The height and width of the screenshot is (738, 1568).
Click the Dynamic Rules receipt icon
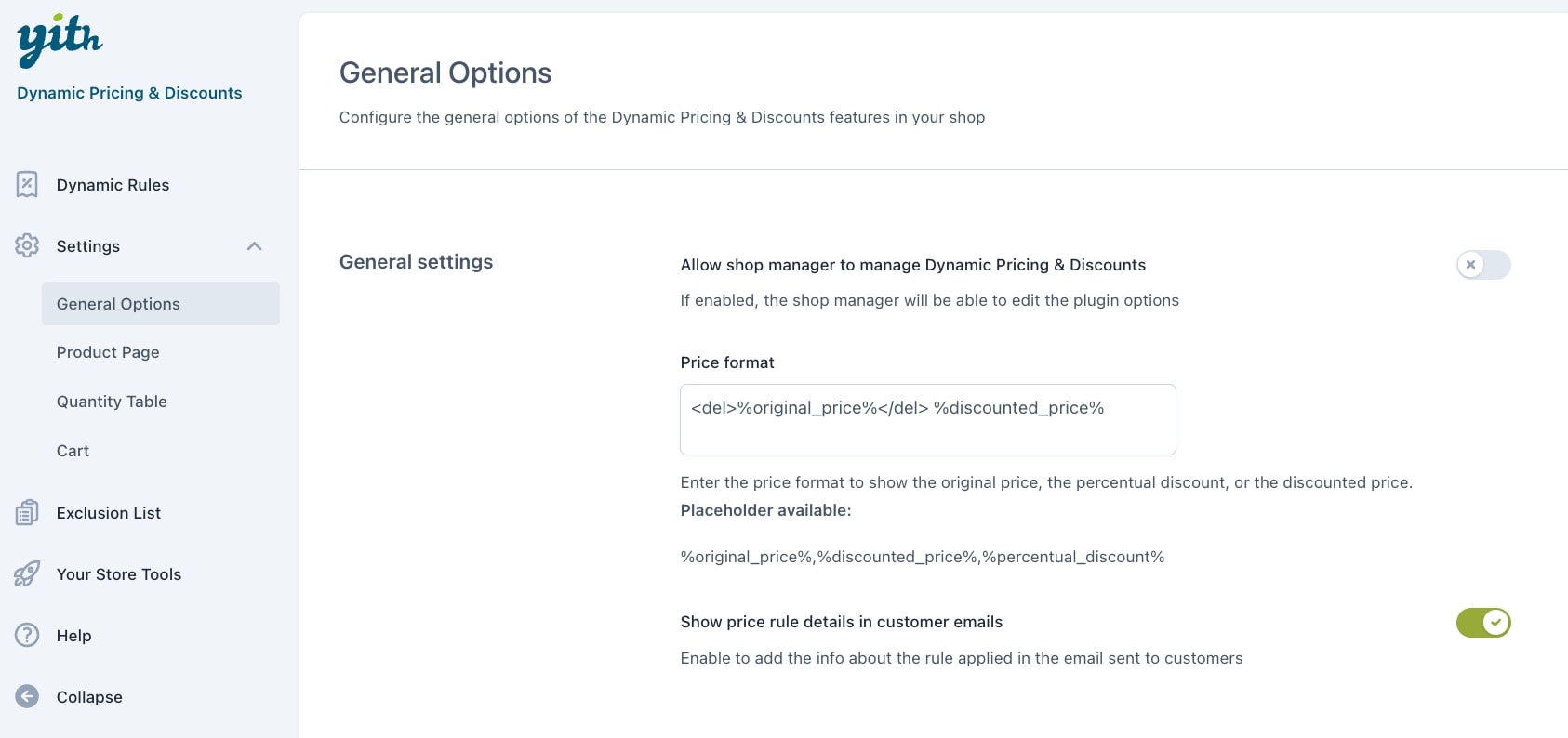(x=27, y=184)
